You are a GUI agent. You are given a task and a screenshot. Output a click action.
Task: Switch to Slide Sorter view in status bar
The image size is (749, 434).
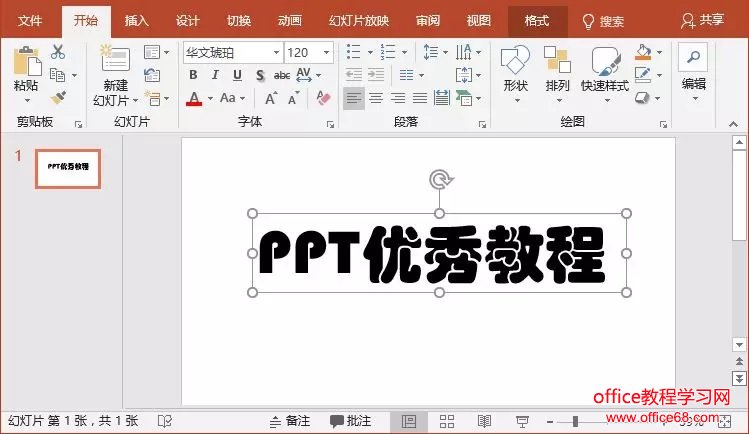(447, 422)
